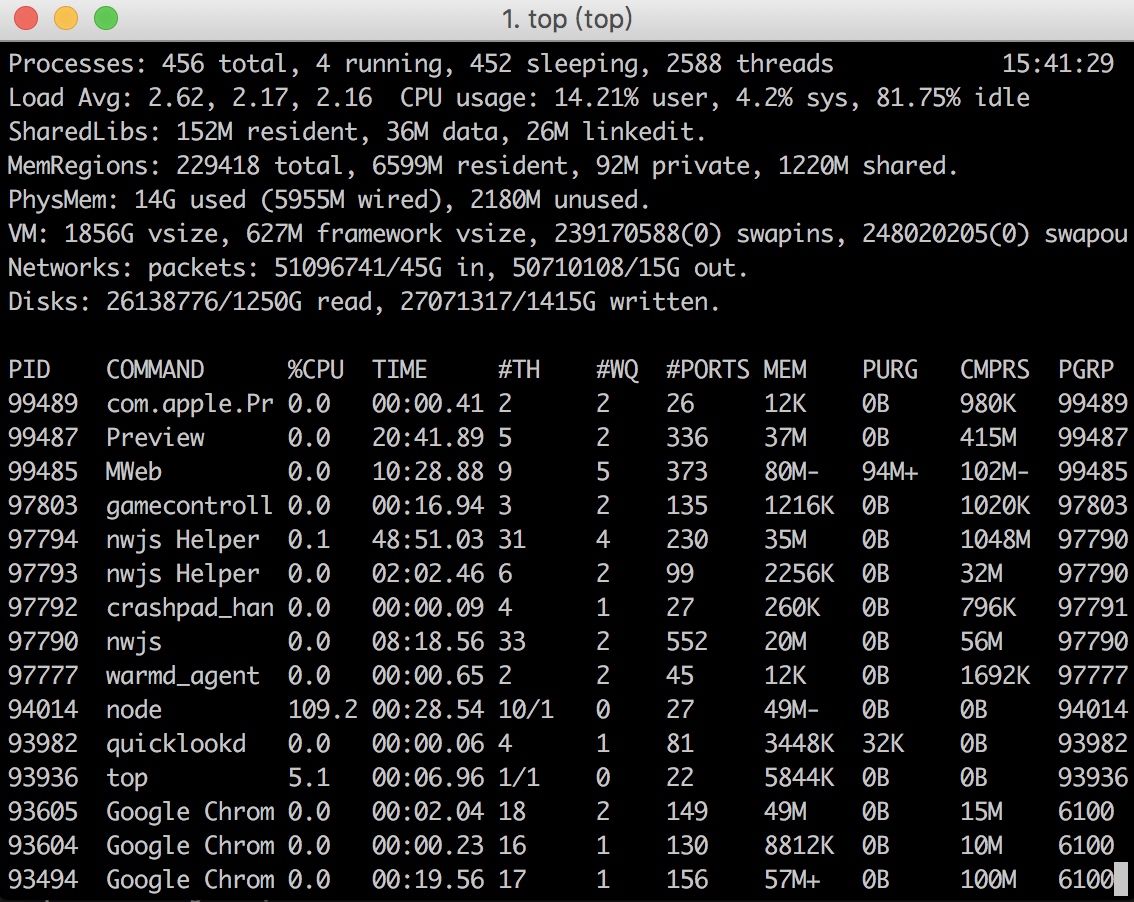Click the 80M- memory value for MWeb
1134x902 pixels.
point(792,472)
